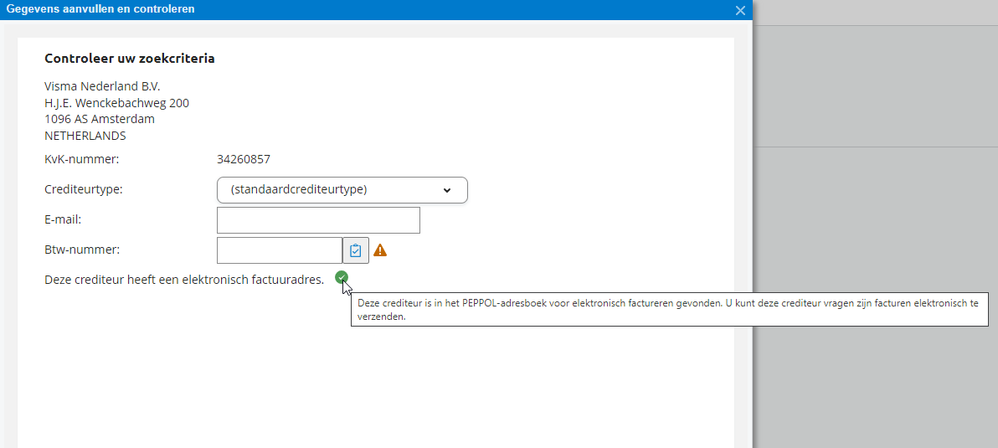The height and width of the screenshot is (448, 998).
Task: Click the dialog title bar text
Action: pos(101,9)
